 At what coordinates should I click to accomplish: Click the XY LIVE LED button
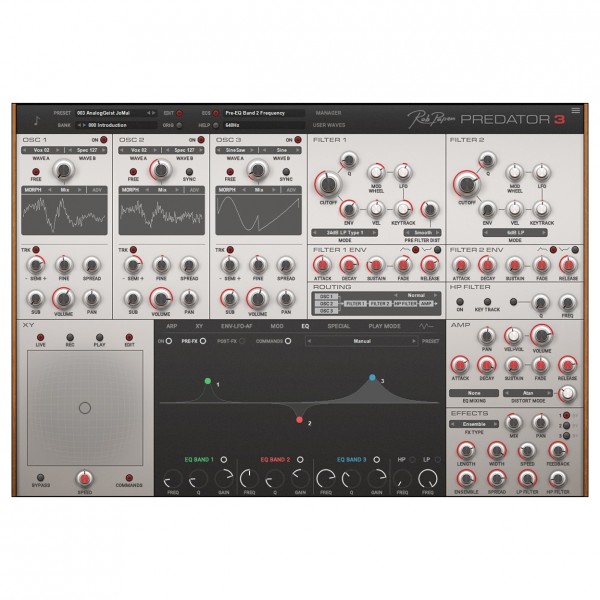pyautogui.click(x=40, y=337)
